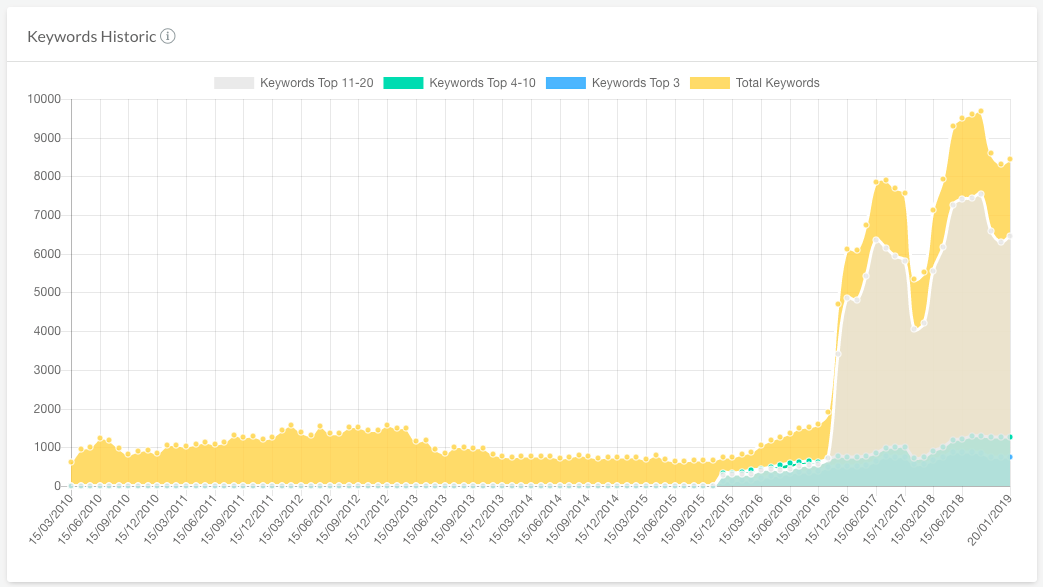Click the 15/12/2015 x-axis date label

click(x=711, y=520)
